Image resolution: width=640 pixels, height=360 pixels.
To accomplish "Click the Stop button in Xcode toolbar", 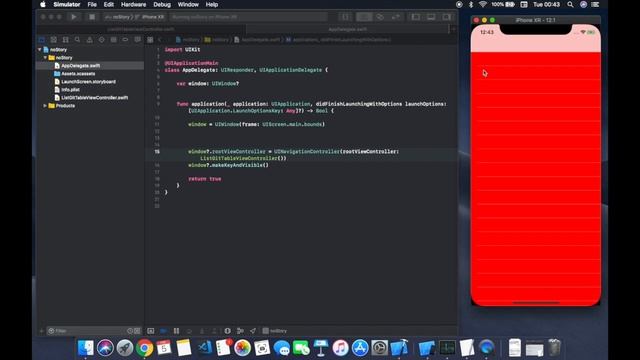I will click(x=92, y=17).
